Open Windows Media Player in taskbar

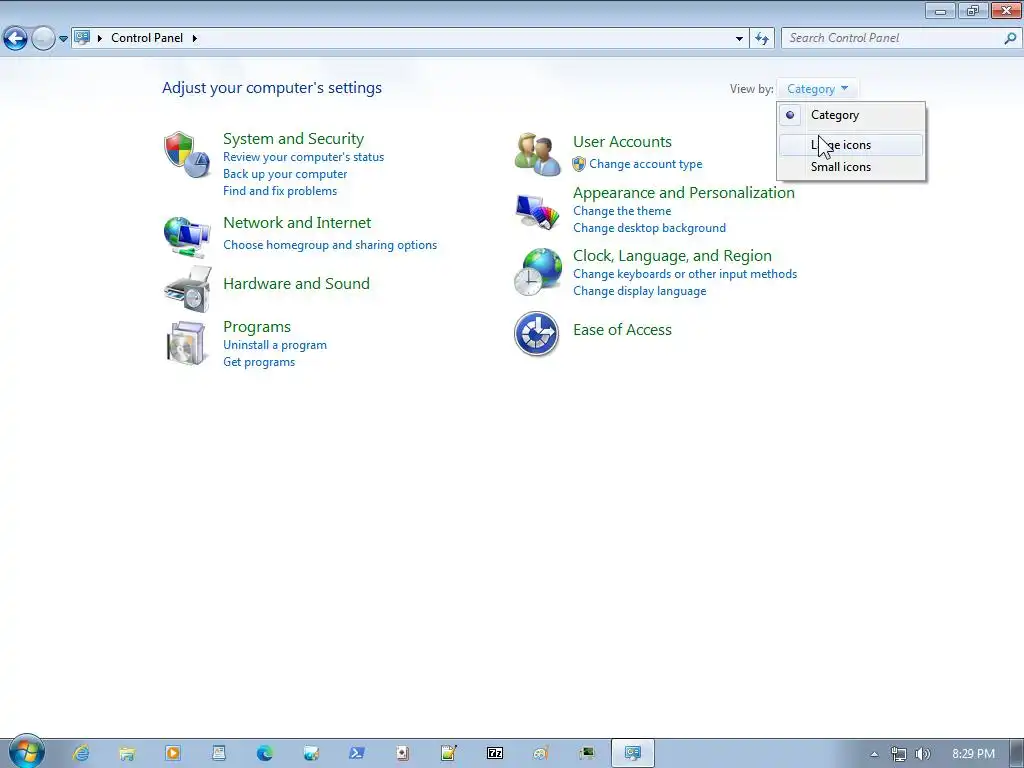[172, 753]
